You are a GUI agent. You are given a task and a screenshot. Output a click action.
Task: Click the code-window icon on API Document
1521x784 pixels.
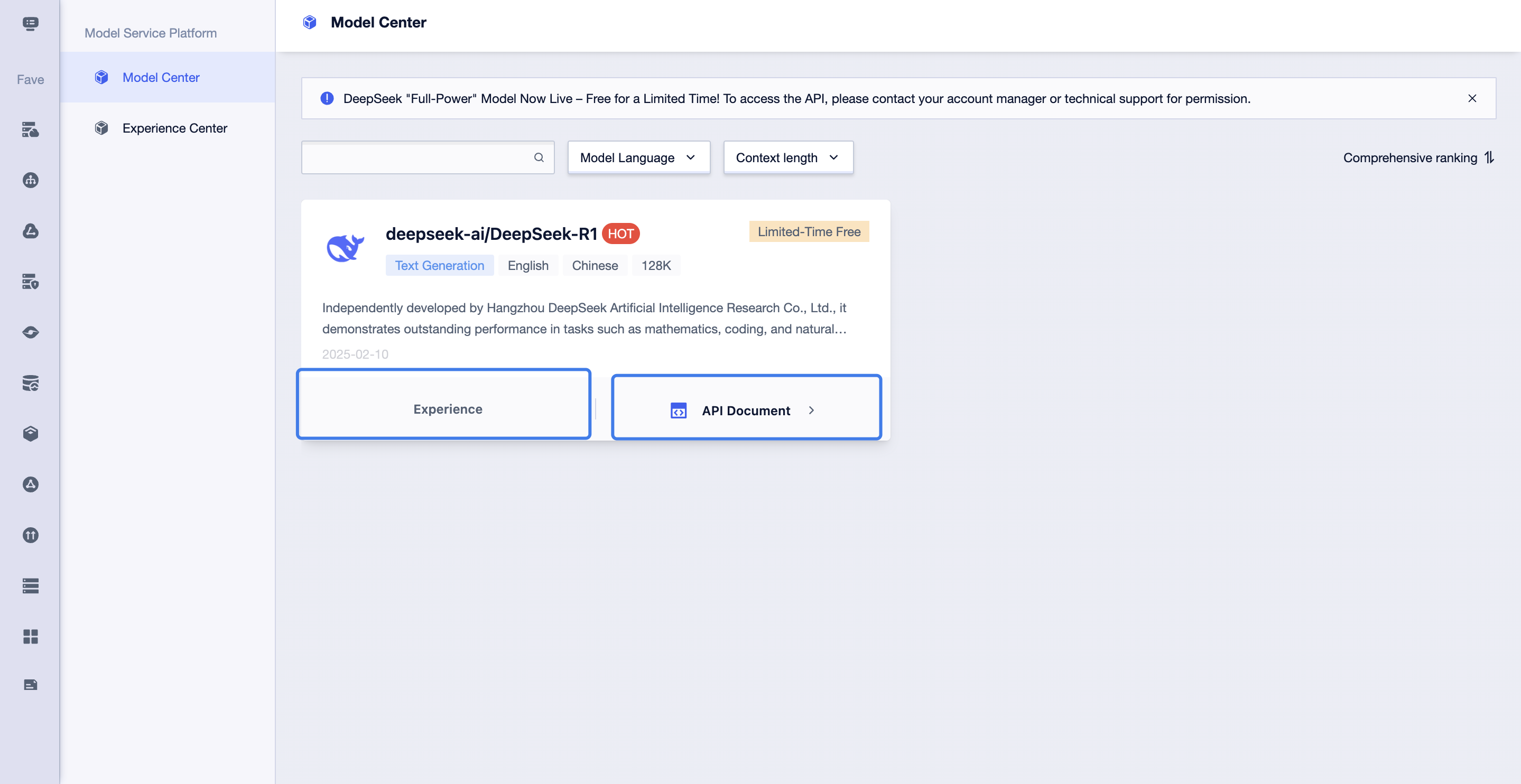(679, 410)
